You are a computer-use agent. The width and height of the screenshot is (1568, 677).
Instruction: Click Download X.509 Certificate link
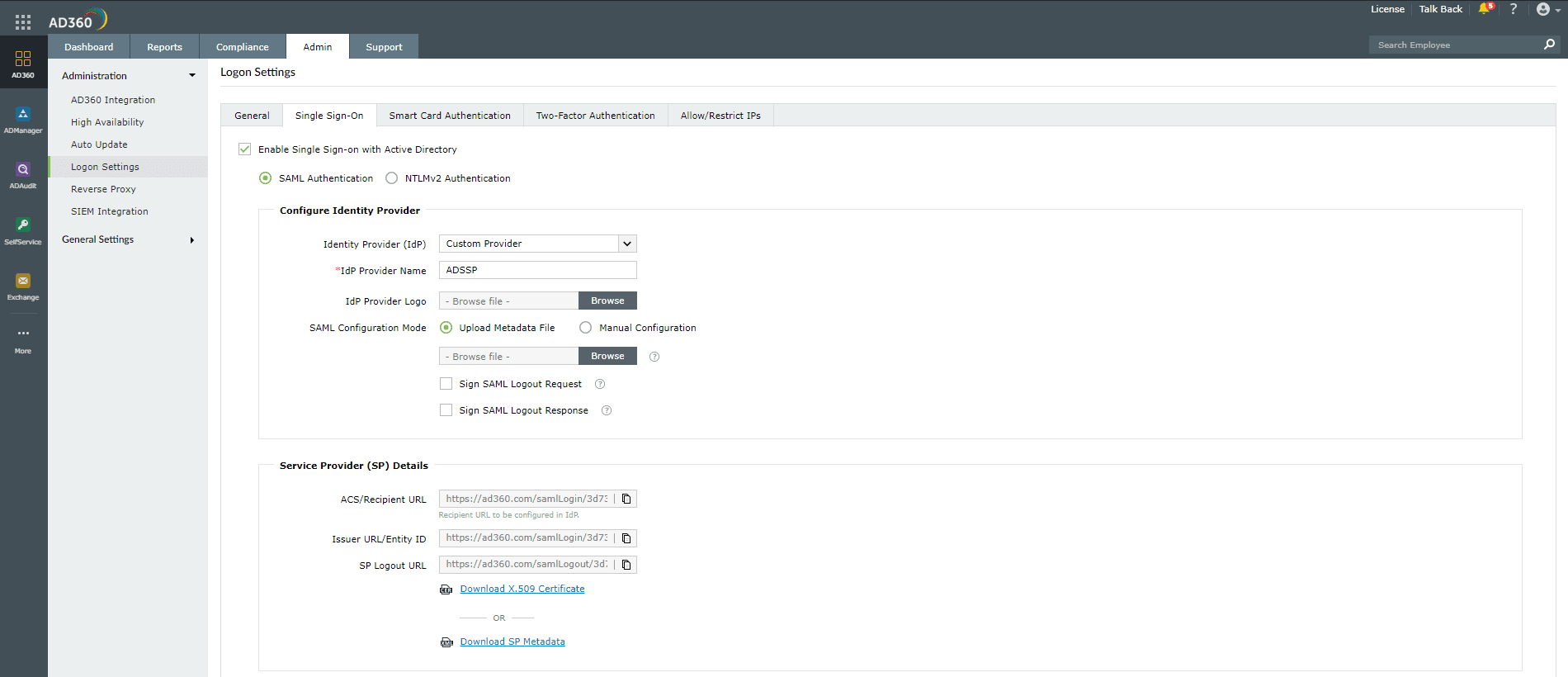pos(522,589)
